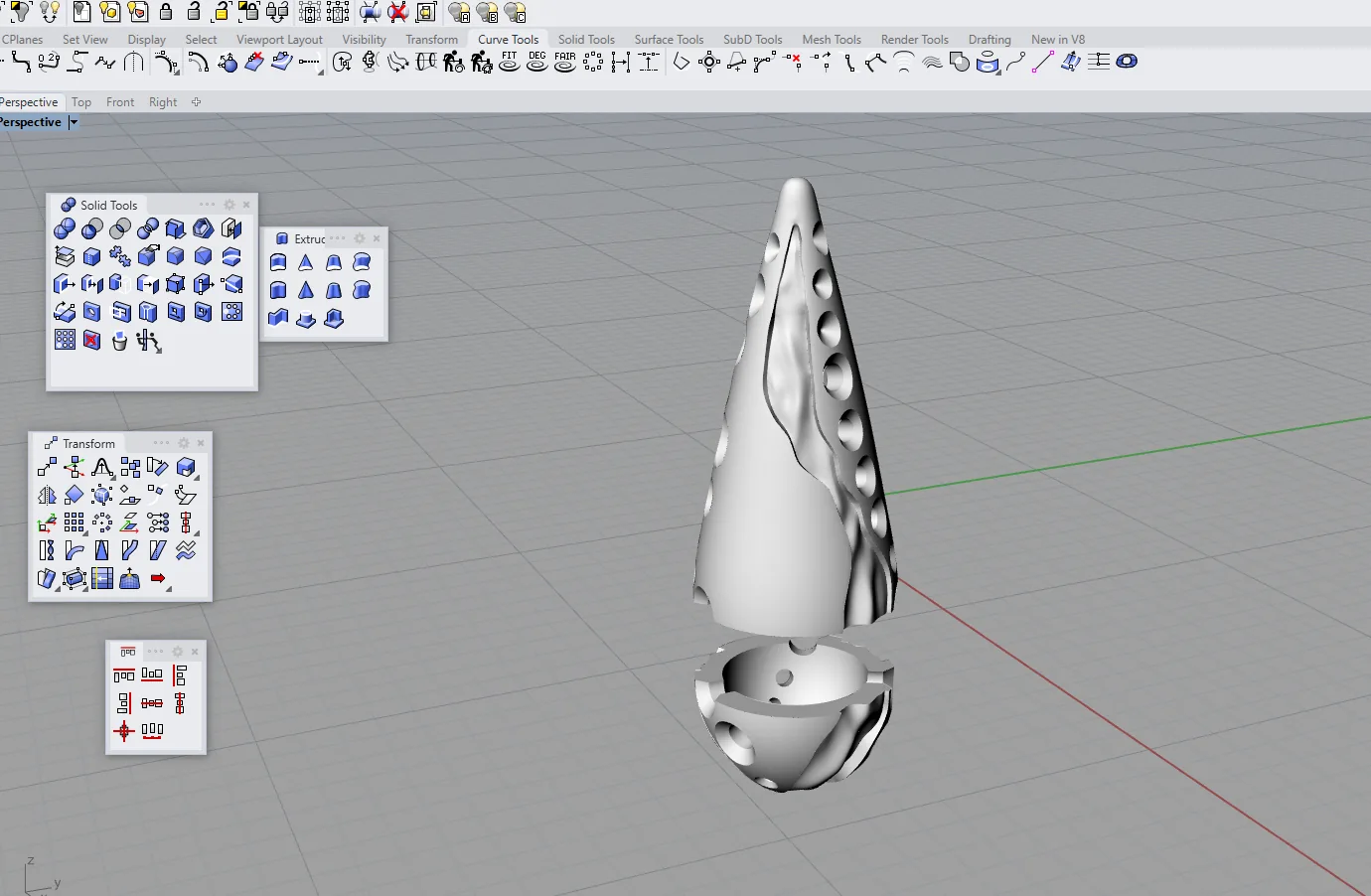1371x896 pixels.
Task: Click the FIT curve icon in Curve Tools
Action: click(x=509, y=62)
